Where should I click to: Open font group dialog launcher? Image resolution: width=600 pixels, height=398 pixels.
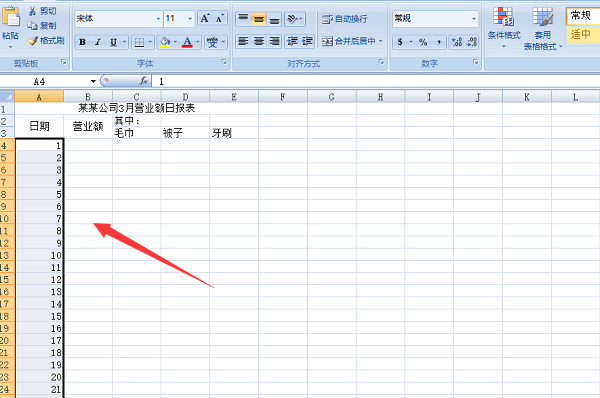coord(224,62)
